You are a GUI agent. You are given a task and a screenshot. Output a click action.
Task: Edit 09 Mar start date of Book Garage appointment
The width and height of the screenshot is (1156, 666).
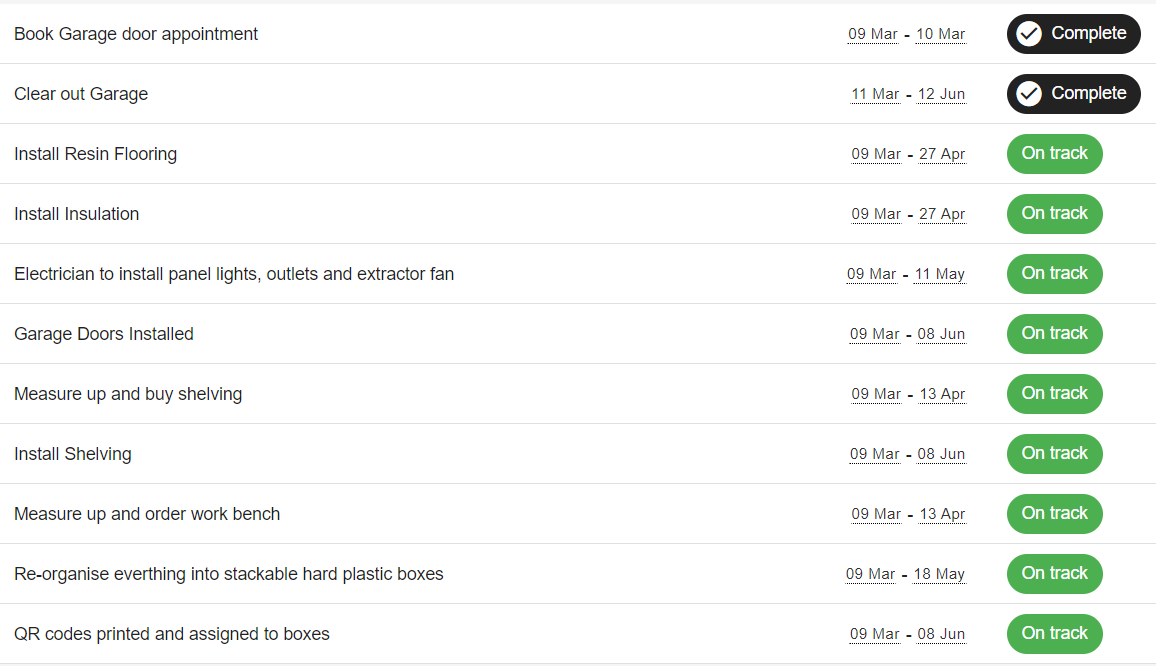[872, 34]
